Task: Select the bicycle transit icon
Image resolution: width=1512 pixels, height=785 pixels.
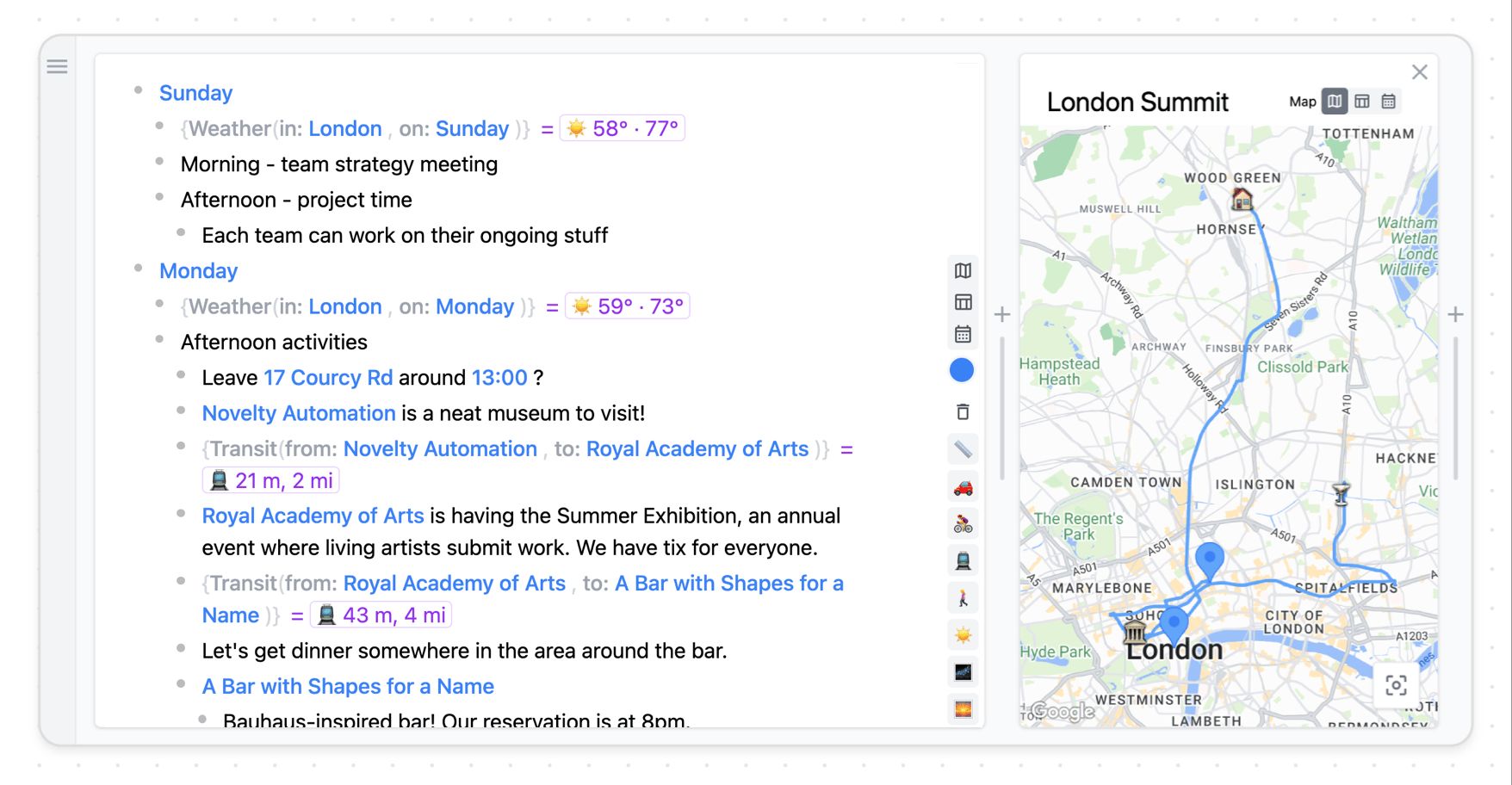Action: (x=963, y=524)
